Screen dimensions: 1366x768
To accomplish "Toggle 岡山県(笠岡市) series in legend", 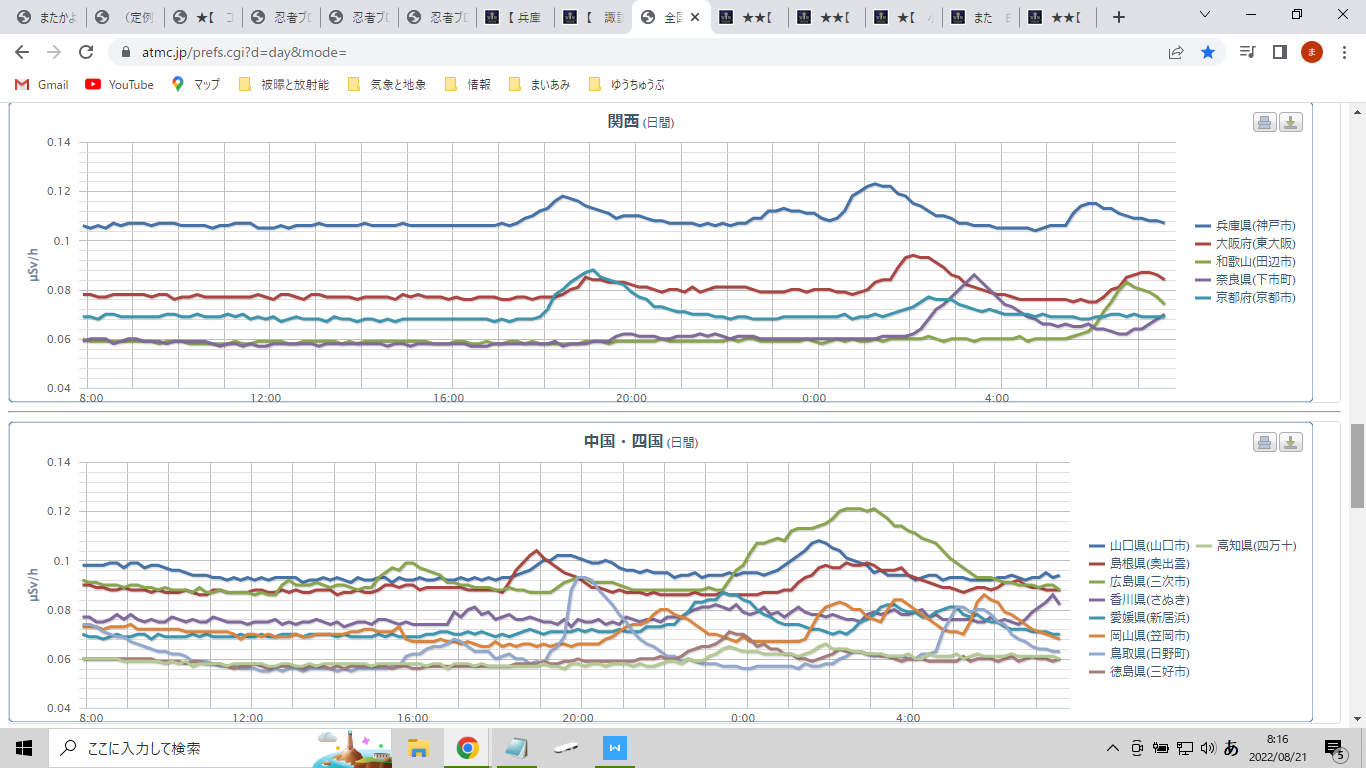I will 1139,635.
